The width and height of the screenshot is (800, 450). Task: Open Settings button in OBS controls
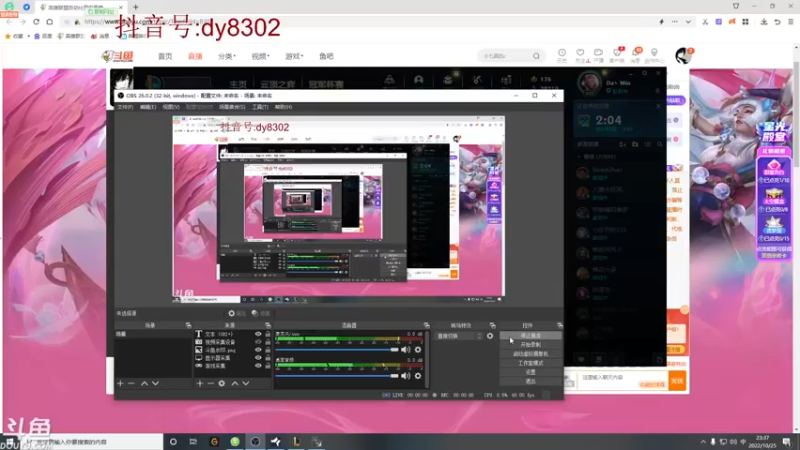531,372
